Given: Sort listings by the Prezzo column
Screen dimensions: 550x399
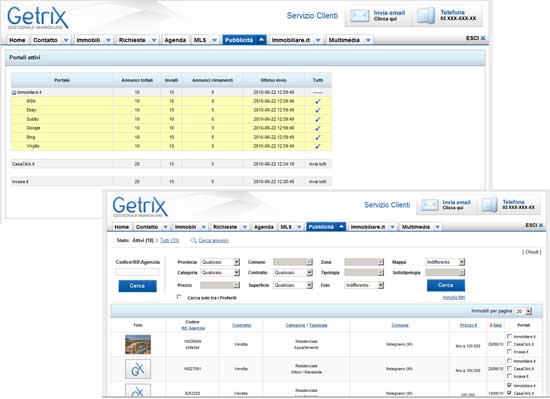Looking at the screenshot, I should (x=469, y=325).
